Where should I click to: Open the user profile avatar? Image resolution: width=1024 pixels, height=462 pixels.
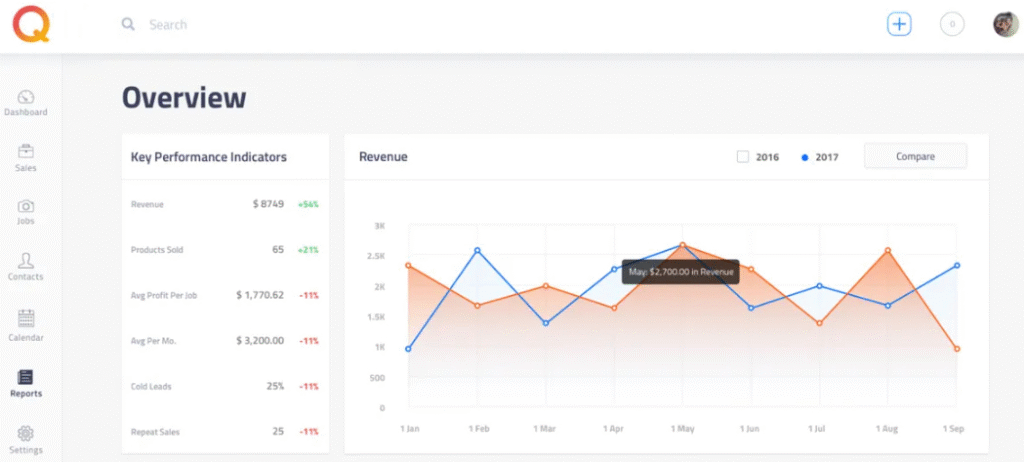[x=1005, y=25]
